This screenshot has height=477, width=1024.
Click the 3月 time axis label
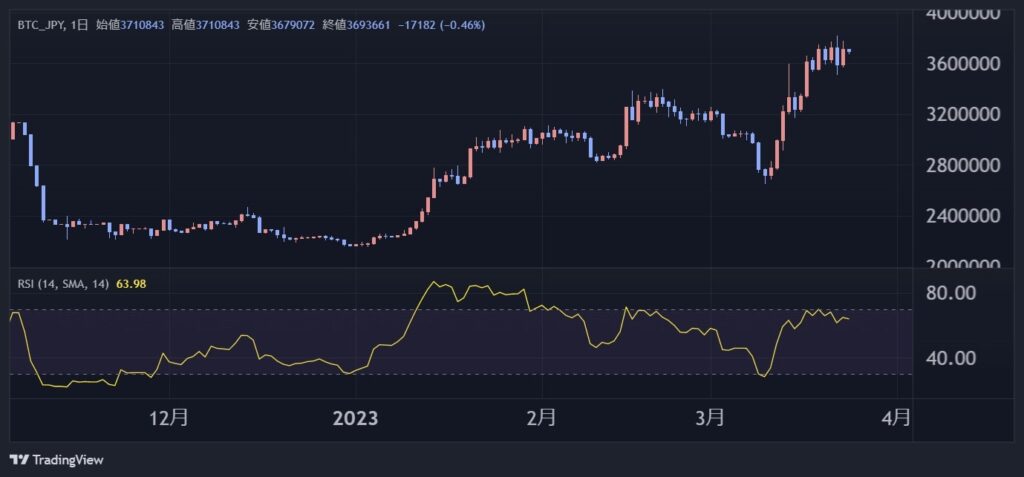709,418
